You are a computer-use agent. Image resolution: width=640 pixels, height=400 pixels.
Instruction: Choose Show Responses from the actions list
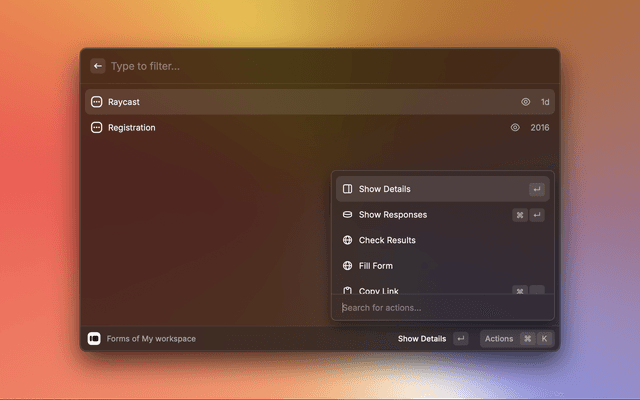click(393, 214)
